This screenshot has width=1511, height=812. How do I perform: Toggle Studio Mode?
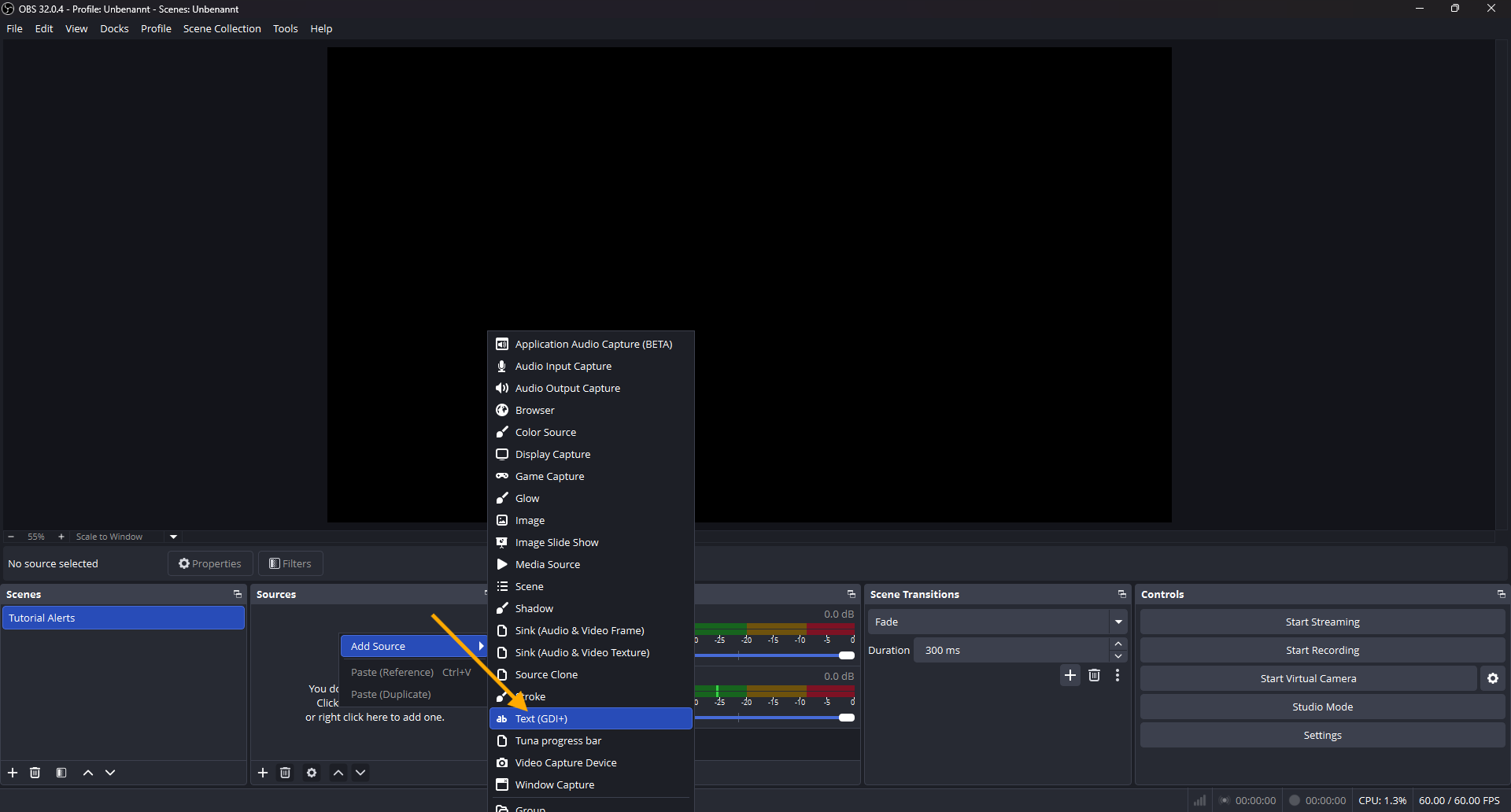pos(1322,707)
